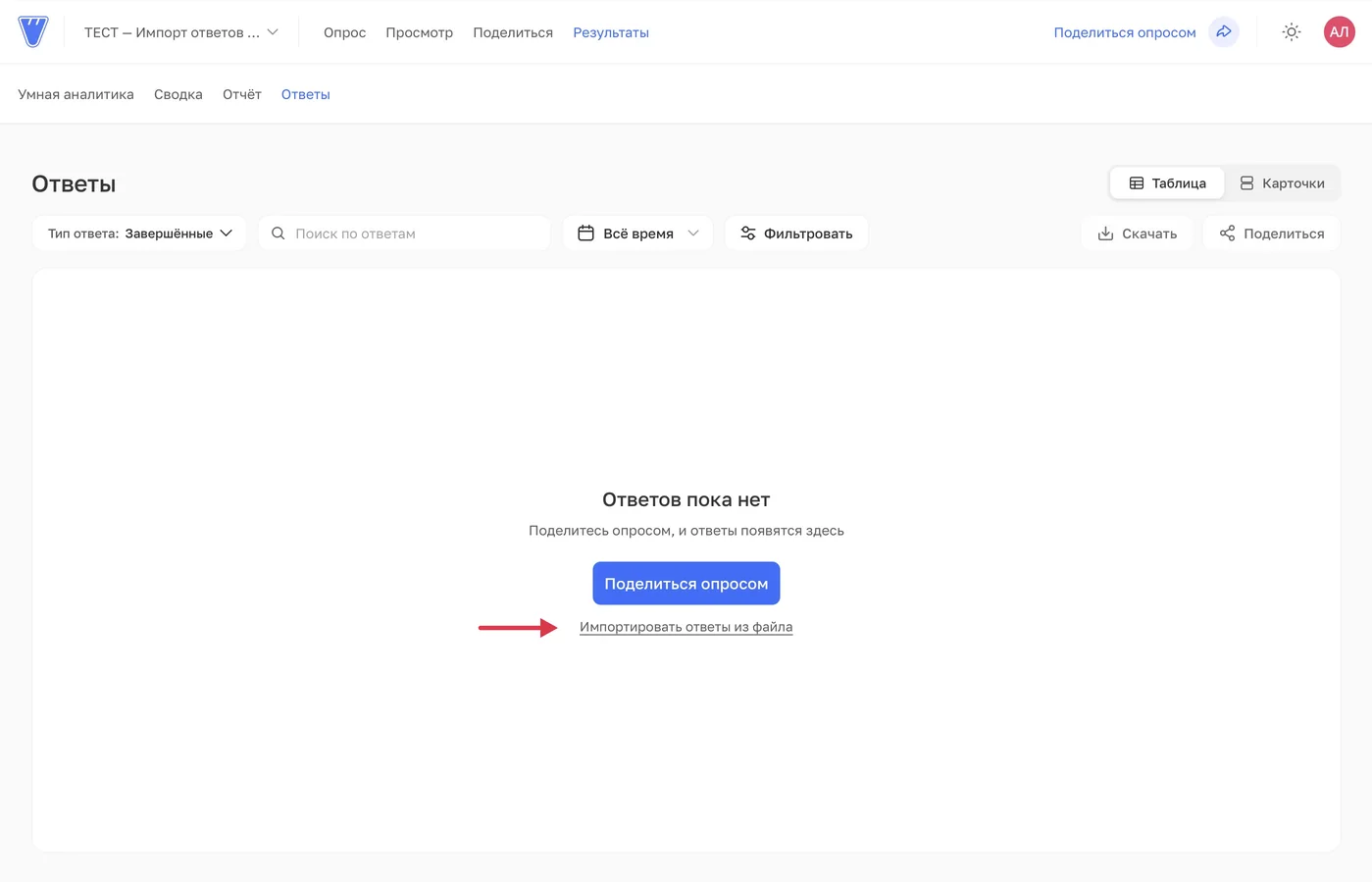Open the АЛ user avatar menu
Screen dimensions: 1372x882
pyautogui.click(x=1339, y=32)
